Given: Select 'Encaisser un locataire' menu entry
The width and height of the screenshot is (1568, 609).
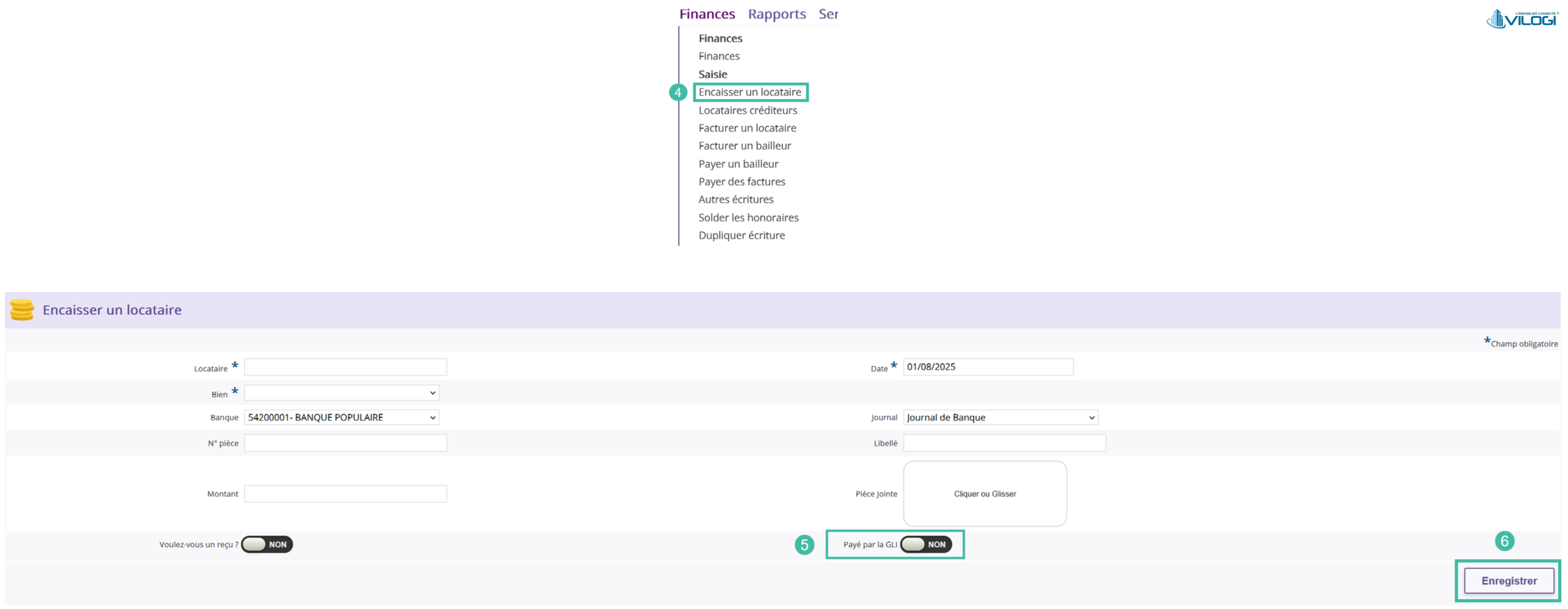Looking at the screenshot, I should point(749,92).
